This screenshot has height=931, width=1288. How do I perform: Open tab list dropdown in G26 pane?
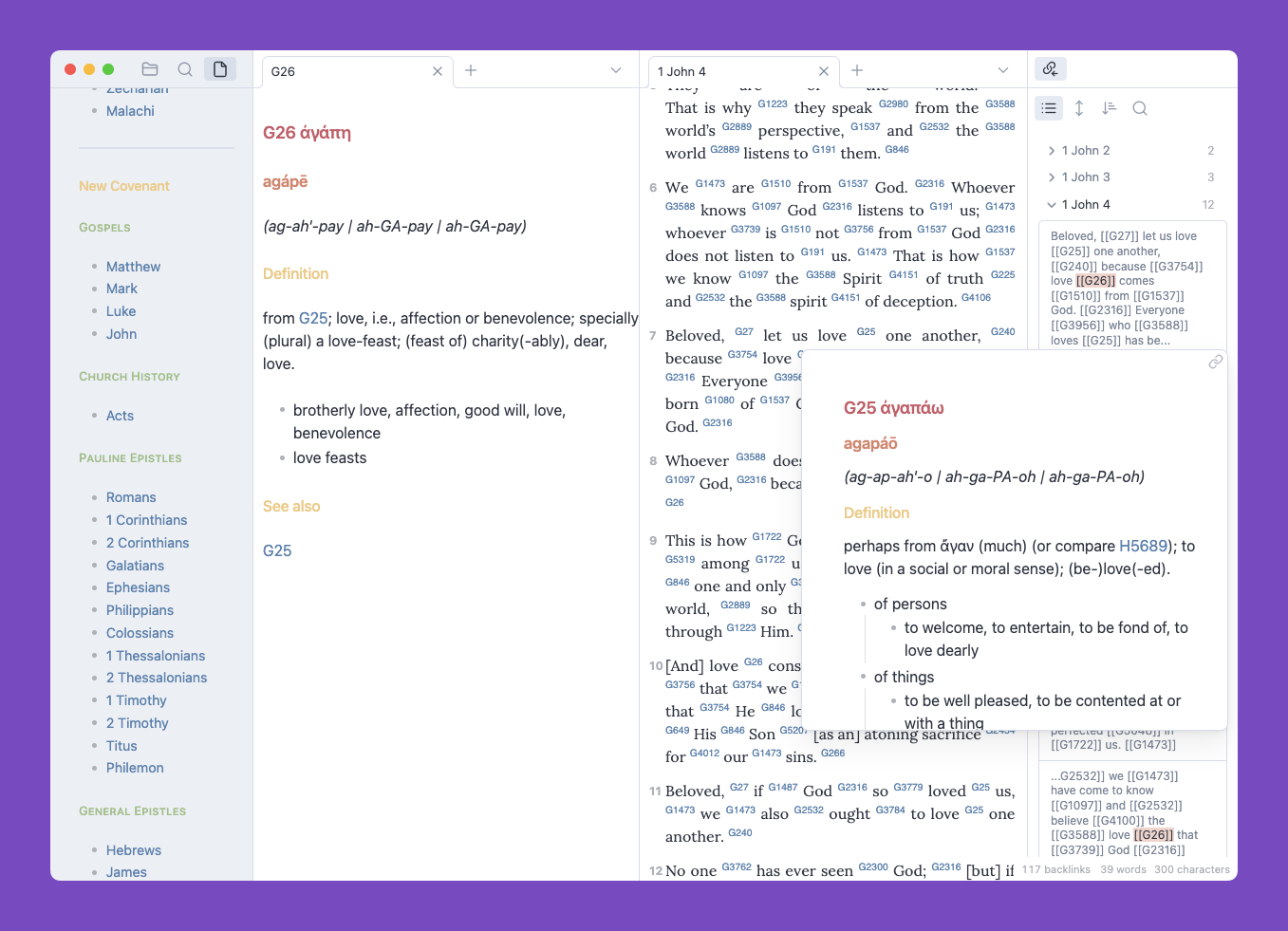pos(616,70)
